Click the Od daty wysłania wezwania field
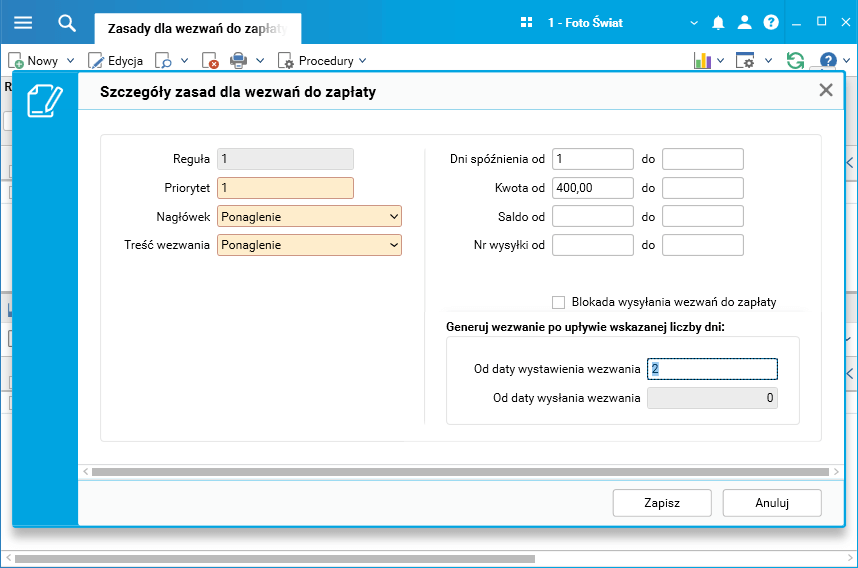The height and width of the screenshot is (568, 858). pos(712,398)
